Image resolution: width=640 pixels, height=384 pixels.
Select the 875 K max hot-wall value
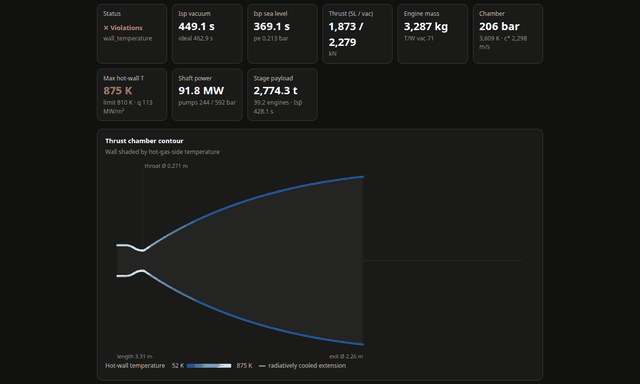point(118,91)
